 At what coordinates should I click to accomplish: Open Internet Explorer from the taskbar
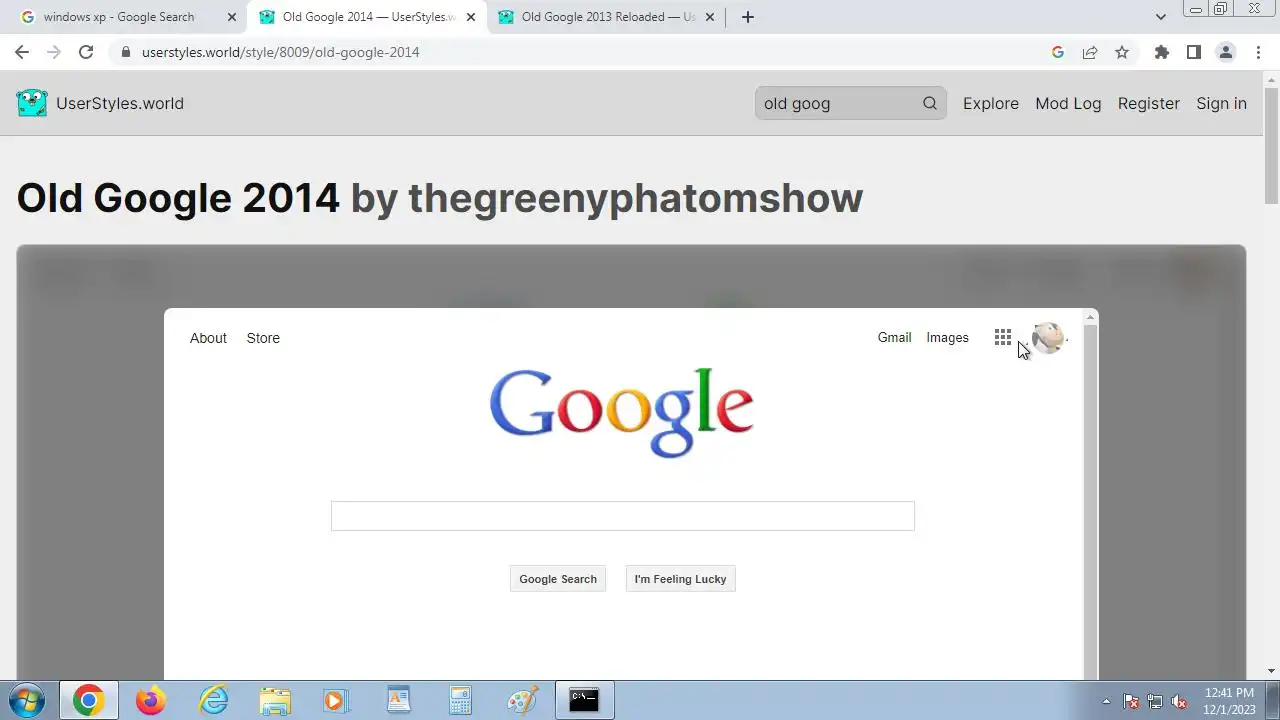pyautogui.click(x=213, y=700)
